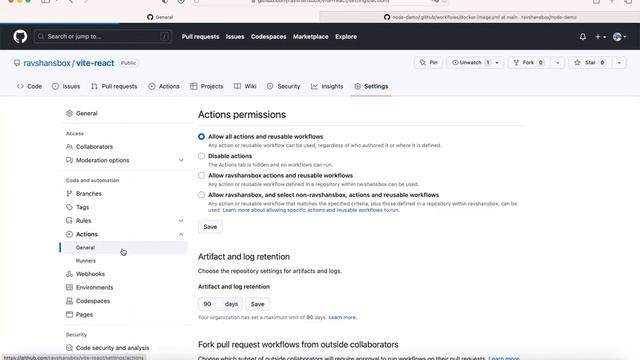Screen dimensions: 640x360
Task: Switch to the Wiki tab
Action: tap(245, 86)
